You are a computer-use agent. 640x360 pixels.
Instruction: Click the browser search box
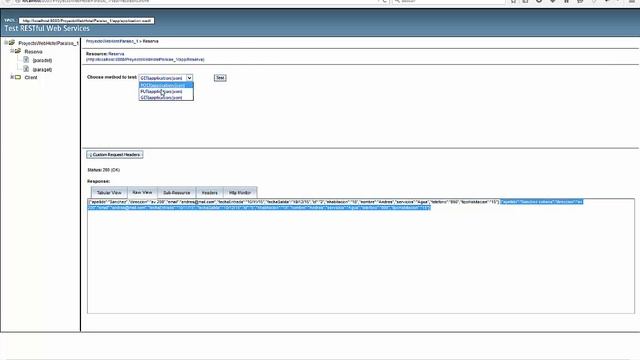coord(449,1)
